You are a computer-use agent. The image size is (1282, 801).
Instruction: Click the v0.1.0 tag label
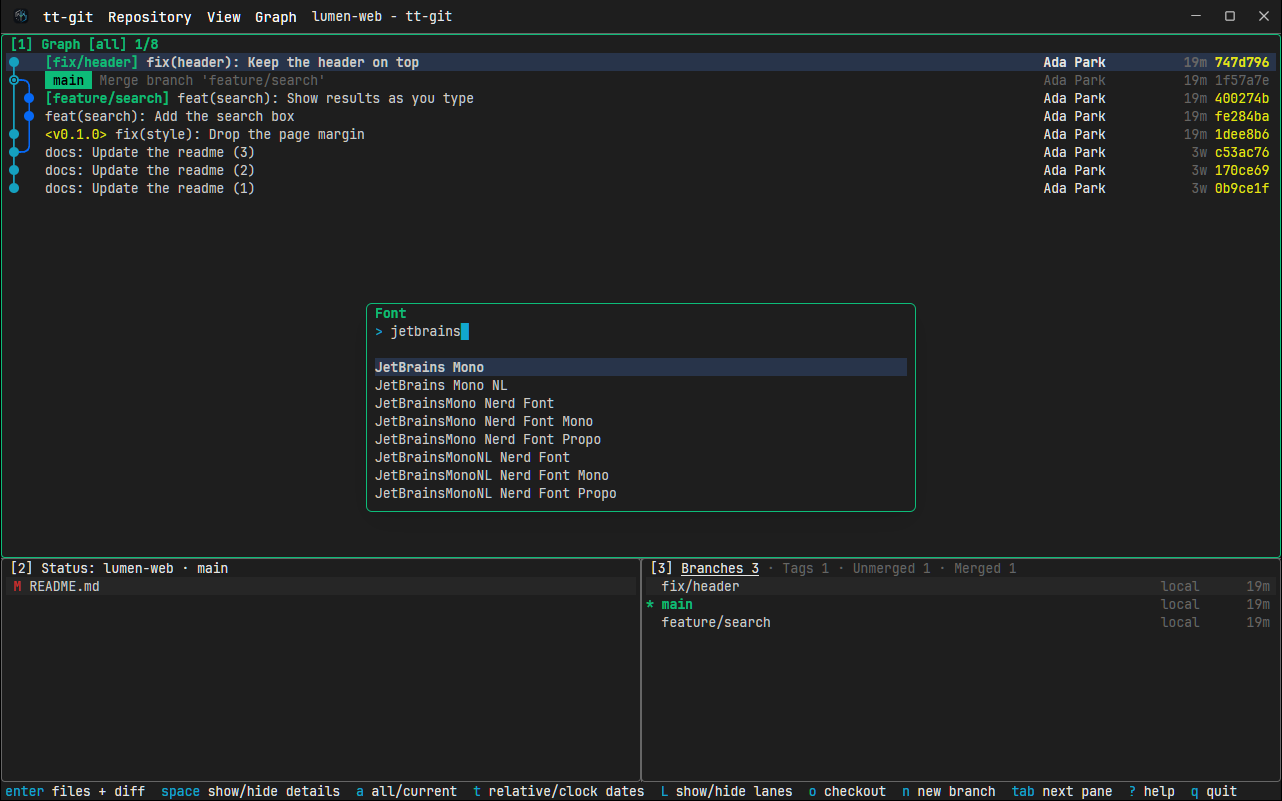(76, 135)
